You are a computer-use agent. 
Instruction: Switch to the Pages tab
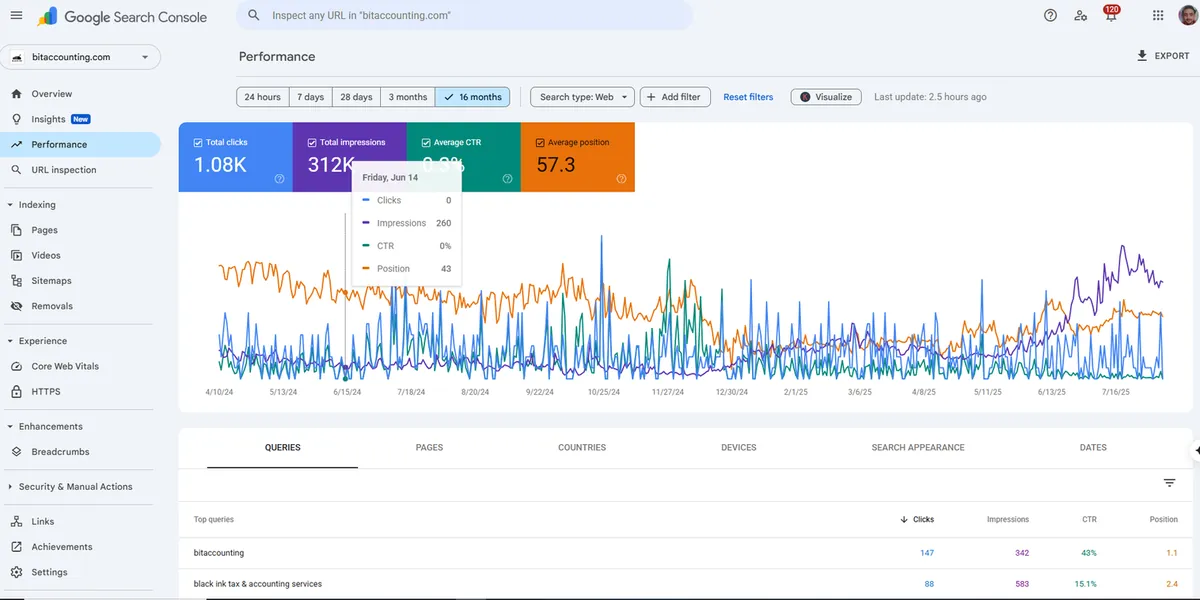(x=429, y=448)
